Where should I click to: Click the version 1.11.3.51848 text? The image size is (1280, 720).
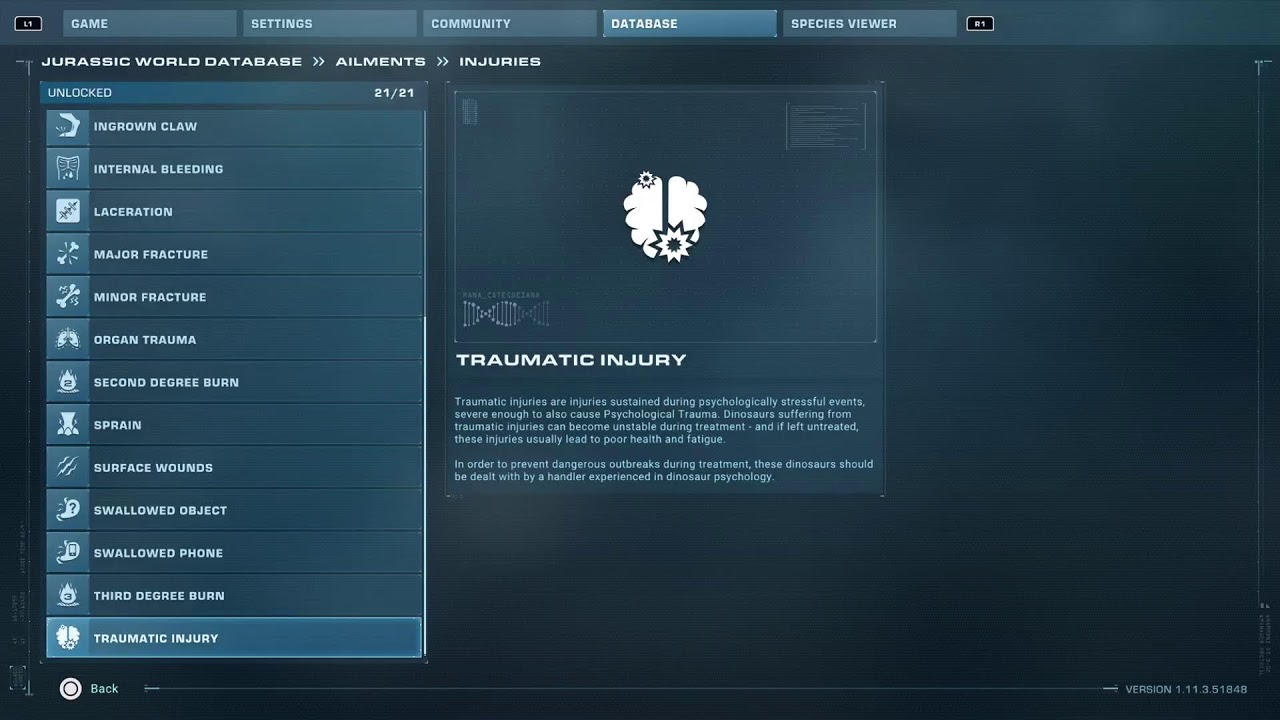coord(1186,690)
